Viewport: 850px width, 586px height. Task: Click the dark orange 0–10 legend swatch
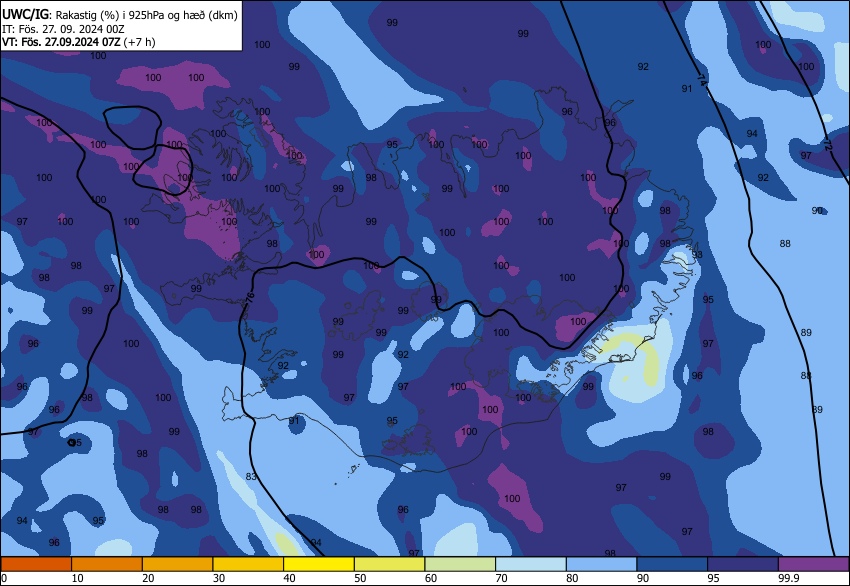click(36, 564)
